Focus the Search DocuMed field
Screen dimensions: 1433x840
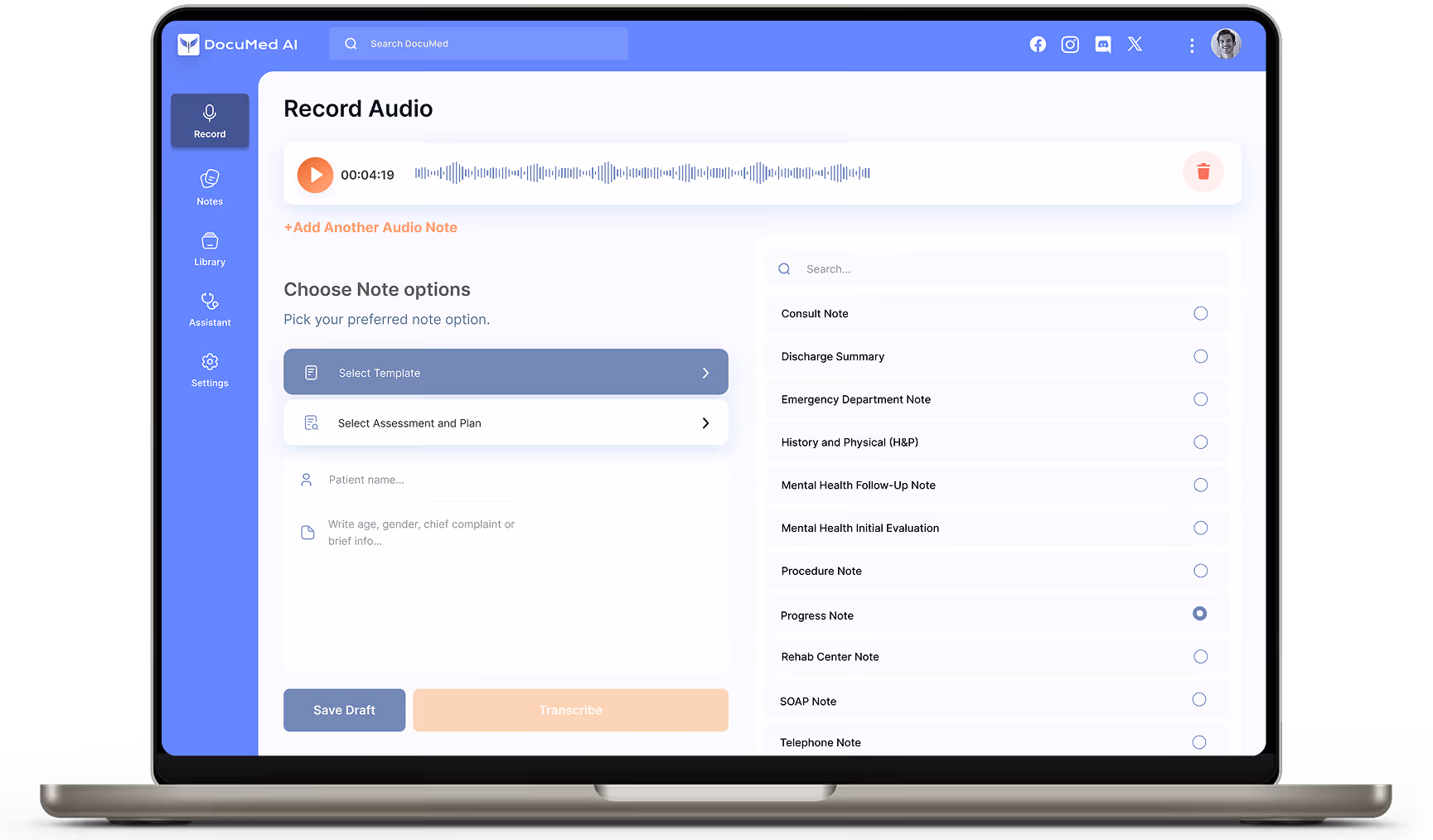click(x=478, y=44)
